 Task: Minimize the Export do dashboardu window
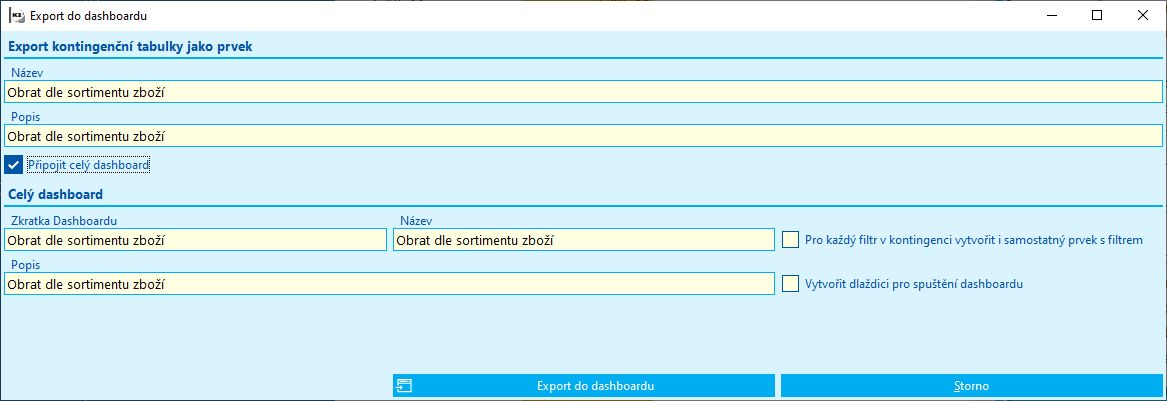1050,15
